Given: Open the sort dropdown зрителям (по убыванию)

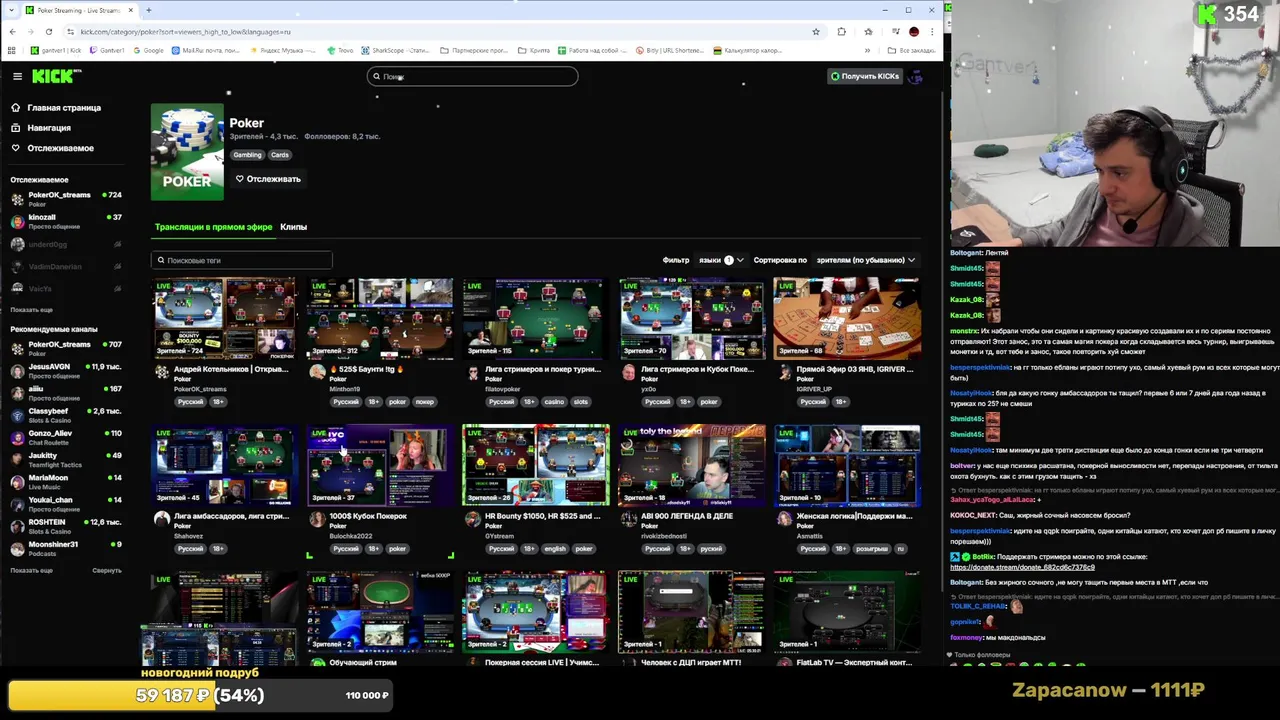Looking at the screenshot, I should pos(865,260).
